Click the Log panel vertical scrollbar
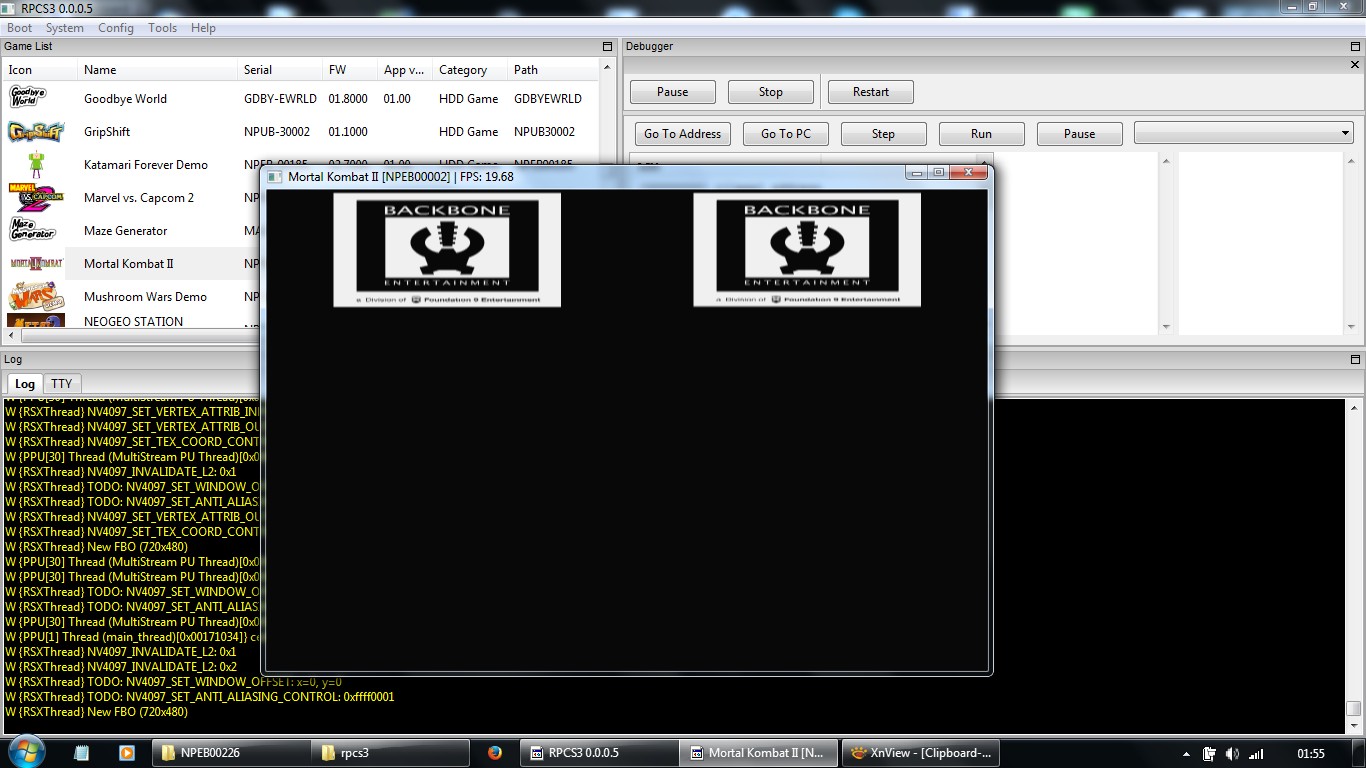 tap(1353, 560)
